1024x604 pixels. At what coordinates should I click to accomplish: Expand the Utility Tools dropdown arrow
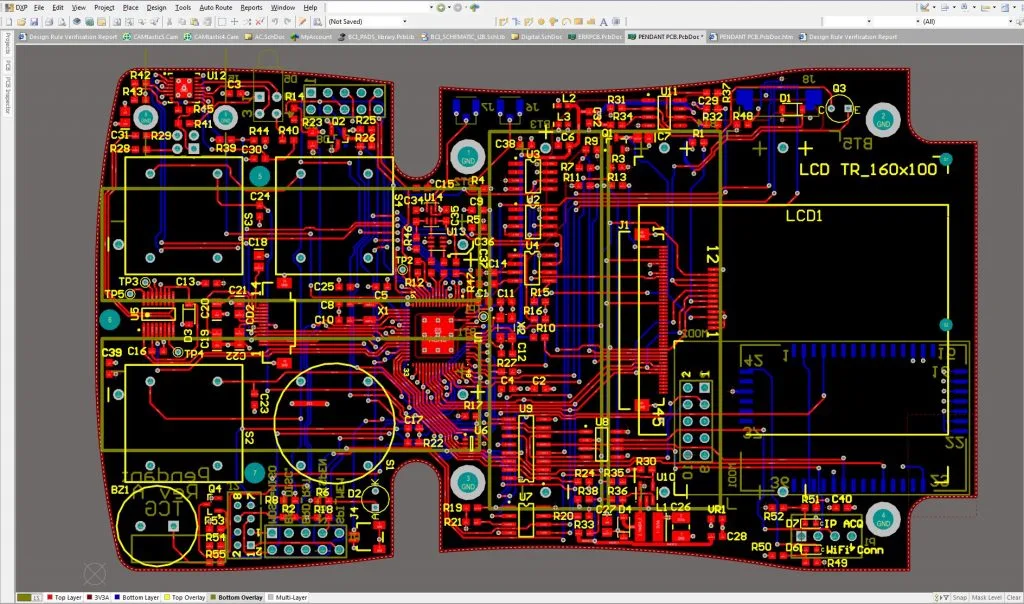point(934,7)
